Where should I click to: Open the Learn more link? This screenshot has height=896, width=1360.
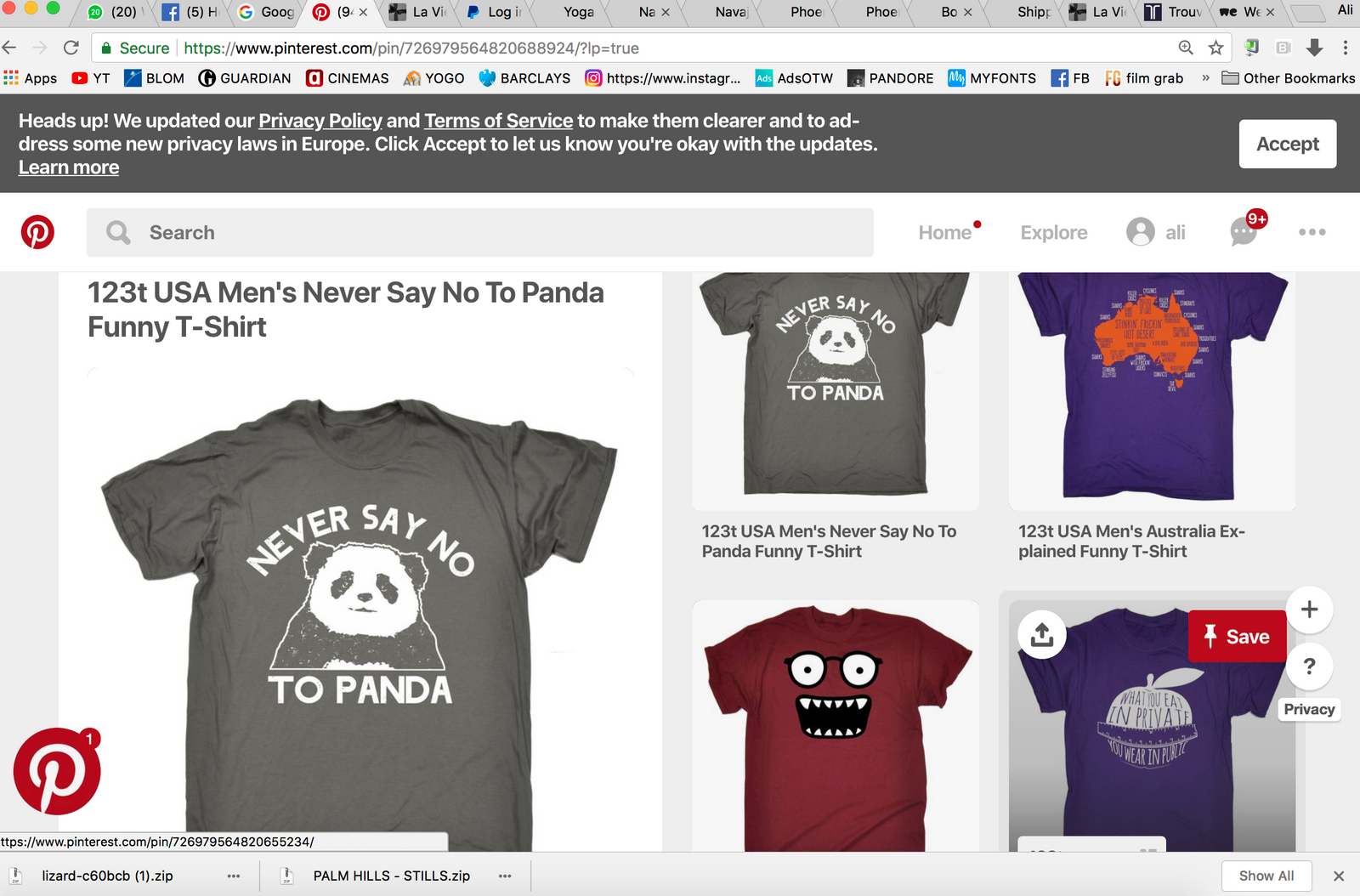pyautogui.click(x=69, y=167)
